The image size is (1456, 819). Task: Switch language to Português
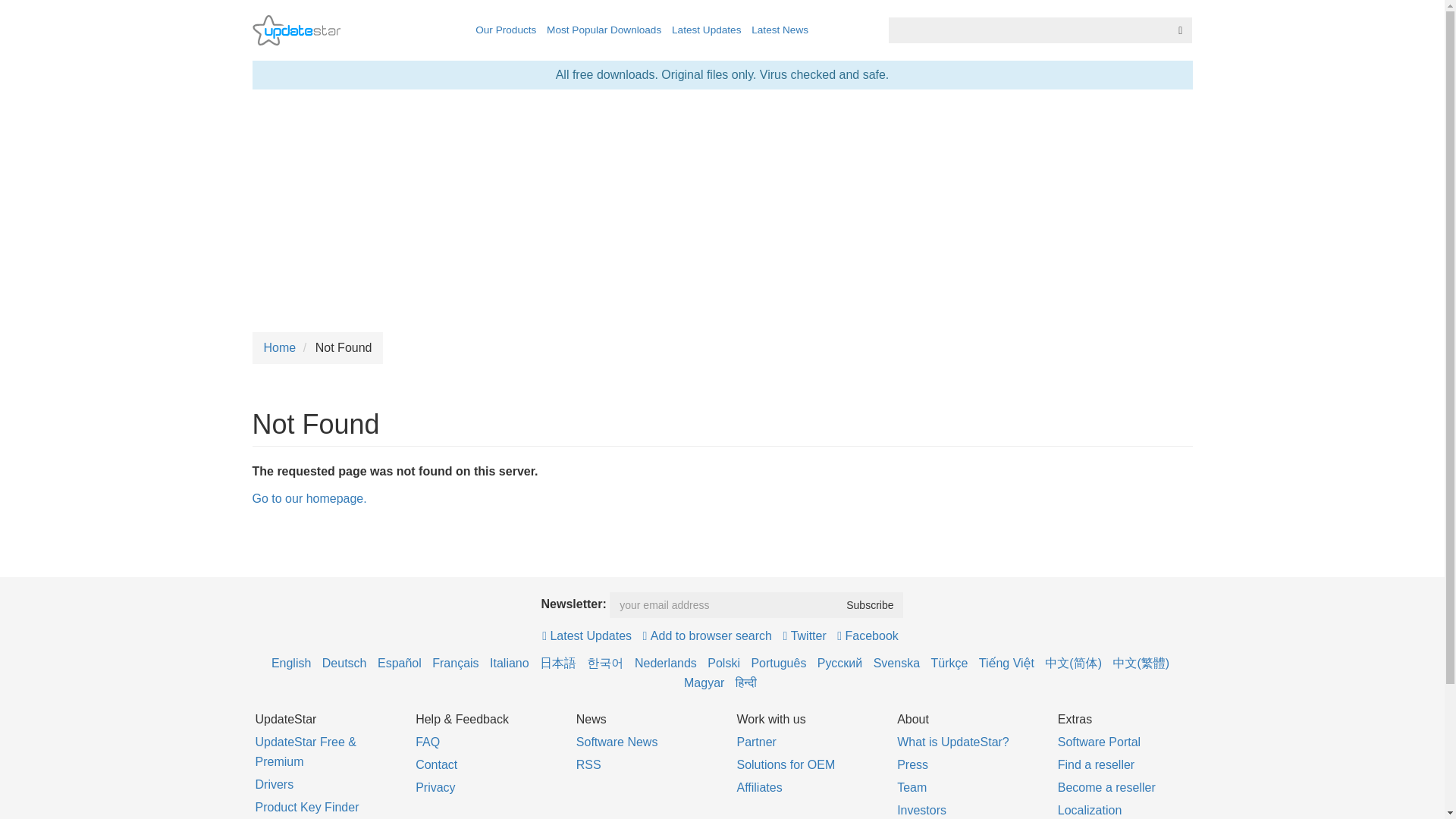pos(779,664)
